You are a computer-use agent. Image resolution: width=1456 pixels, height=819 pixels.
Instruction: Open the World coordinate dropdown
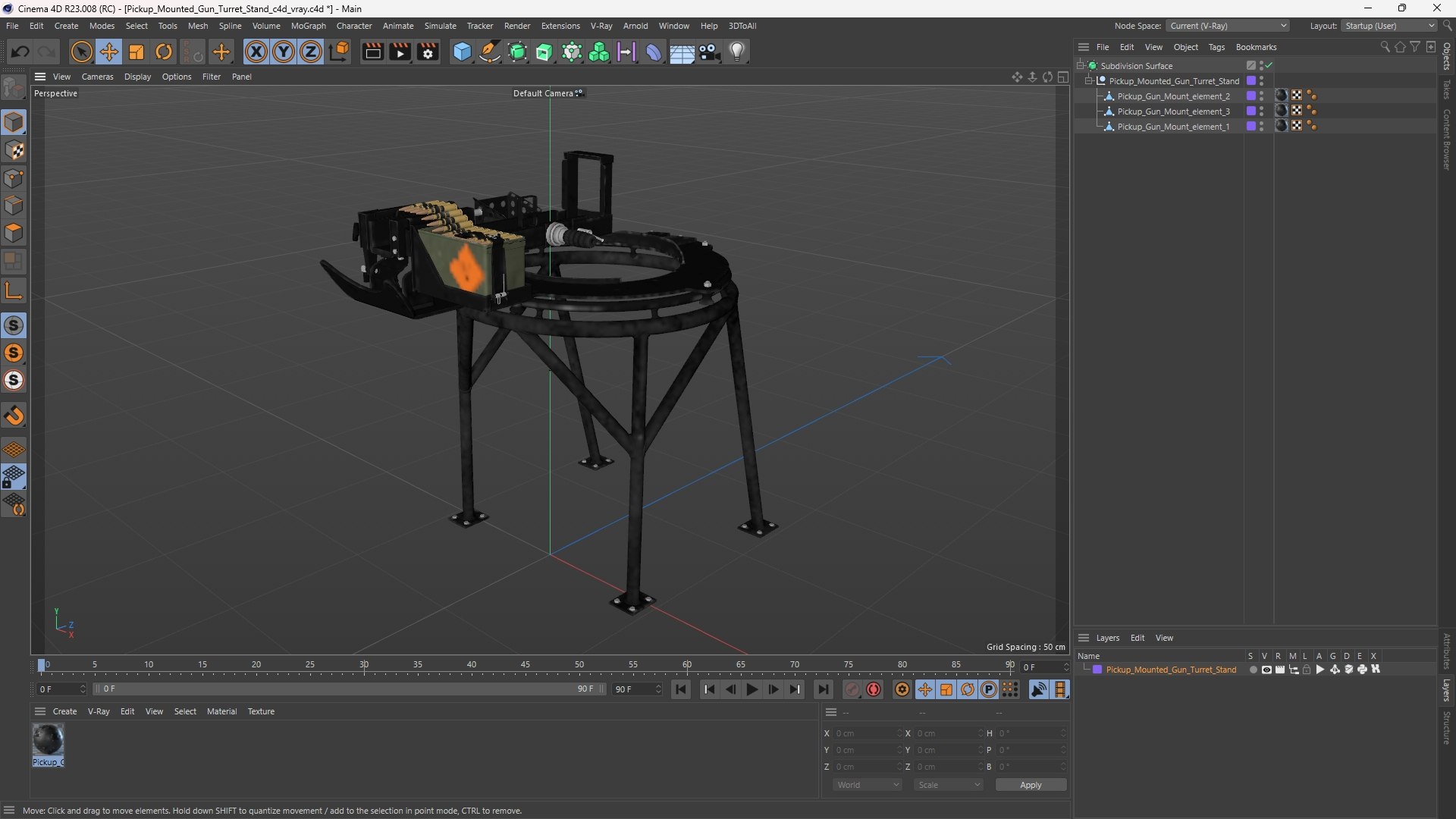click(x=867, y=785)
